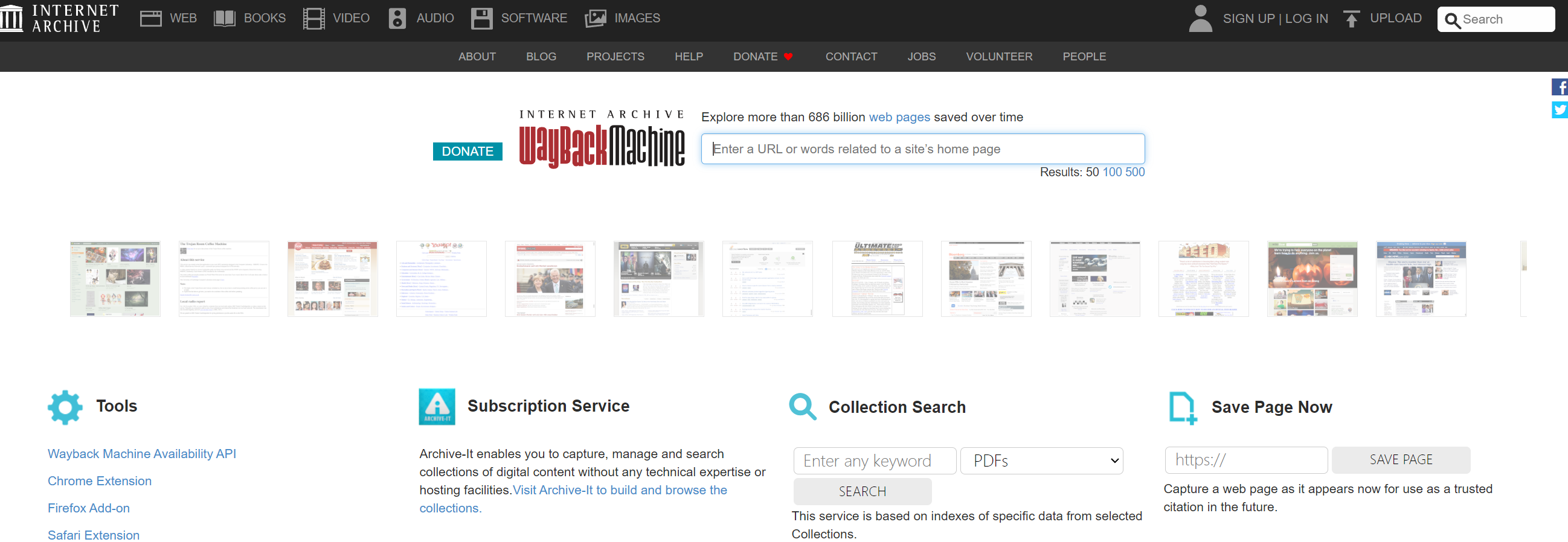The height and width of the screenshot is (542, 1568).
Task: Click the user avatar icon
Action: click(x=1200, y=18)
